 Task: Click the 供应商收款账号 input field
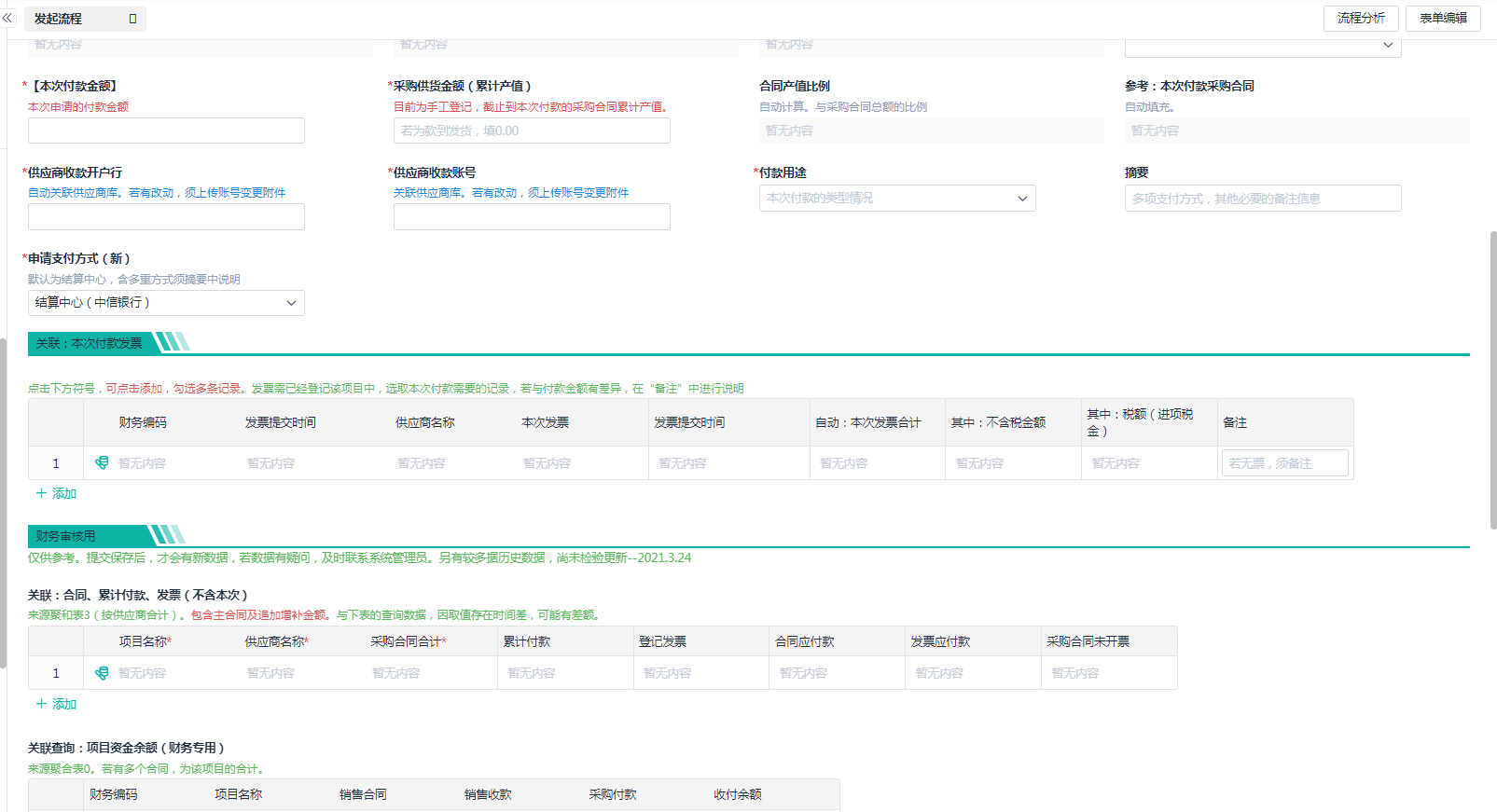tap(532, 217)
